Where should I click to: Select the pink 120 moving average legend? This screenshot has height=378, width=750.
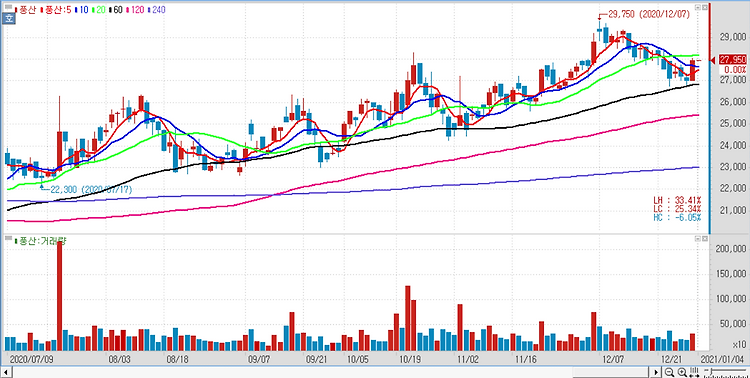135,9
